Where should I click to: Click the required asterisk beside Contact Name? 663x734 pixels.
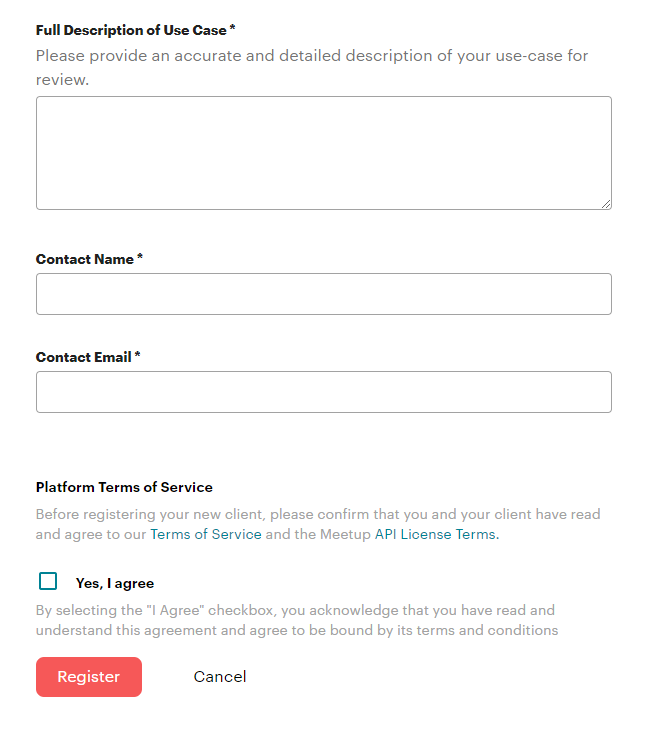(x=140, y=258)
